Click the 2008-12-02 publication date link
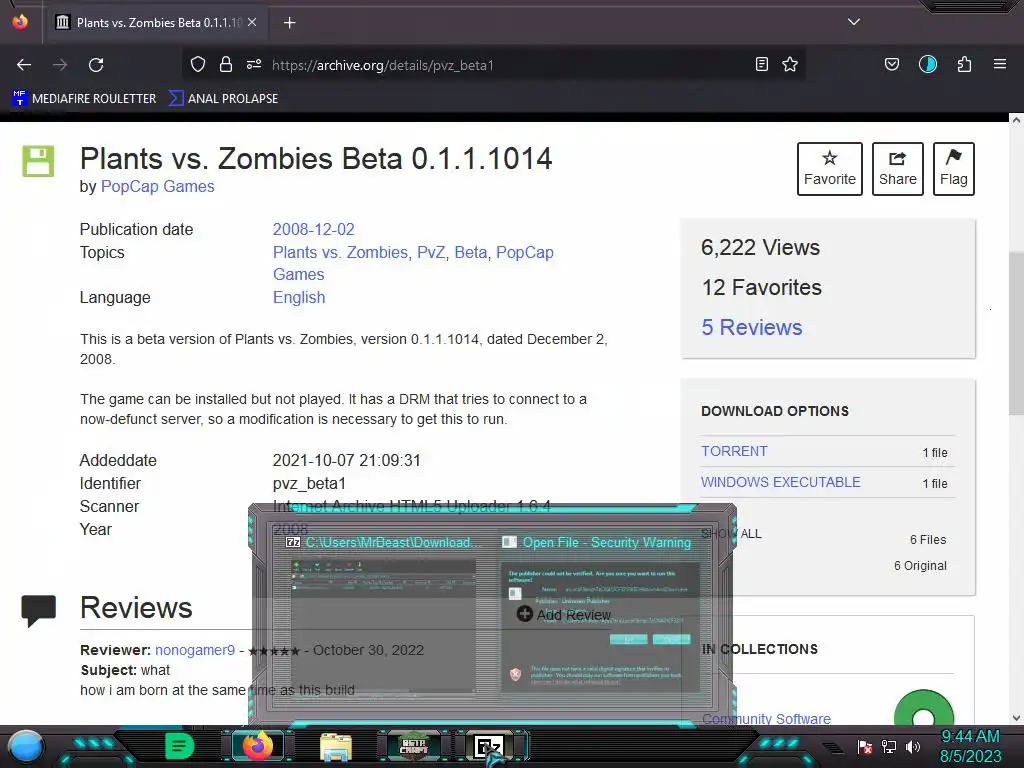The width and height of the screenshot is (1024, 768). coord(313,229)
